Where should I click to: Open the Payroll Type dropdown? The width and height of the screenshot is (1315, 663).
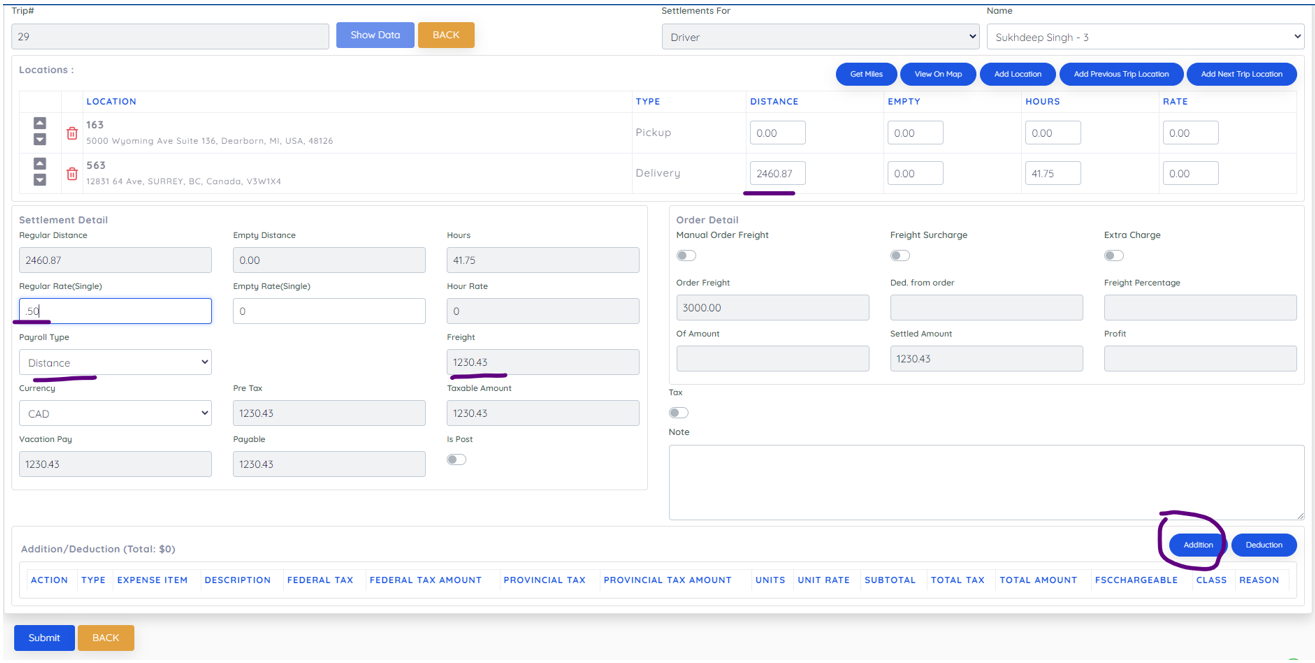(115, 362)
